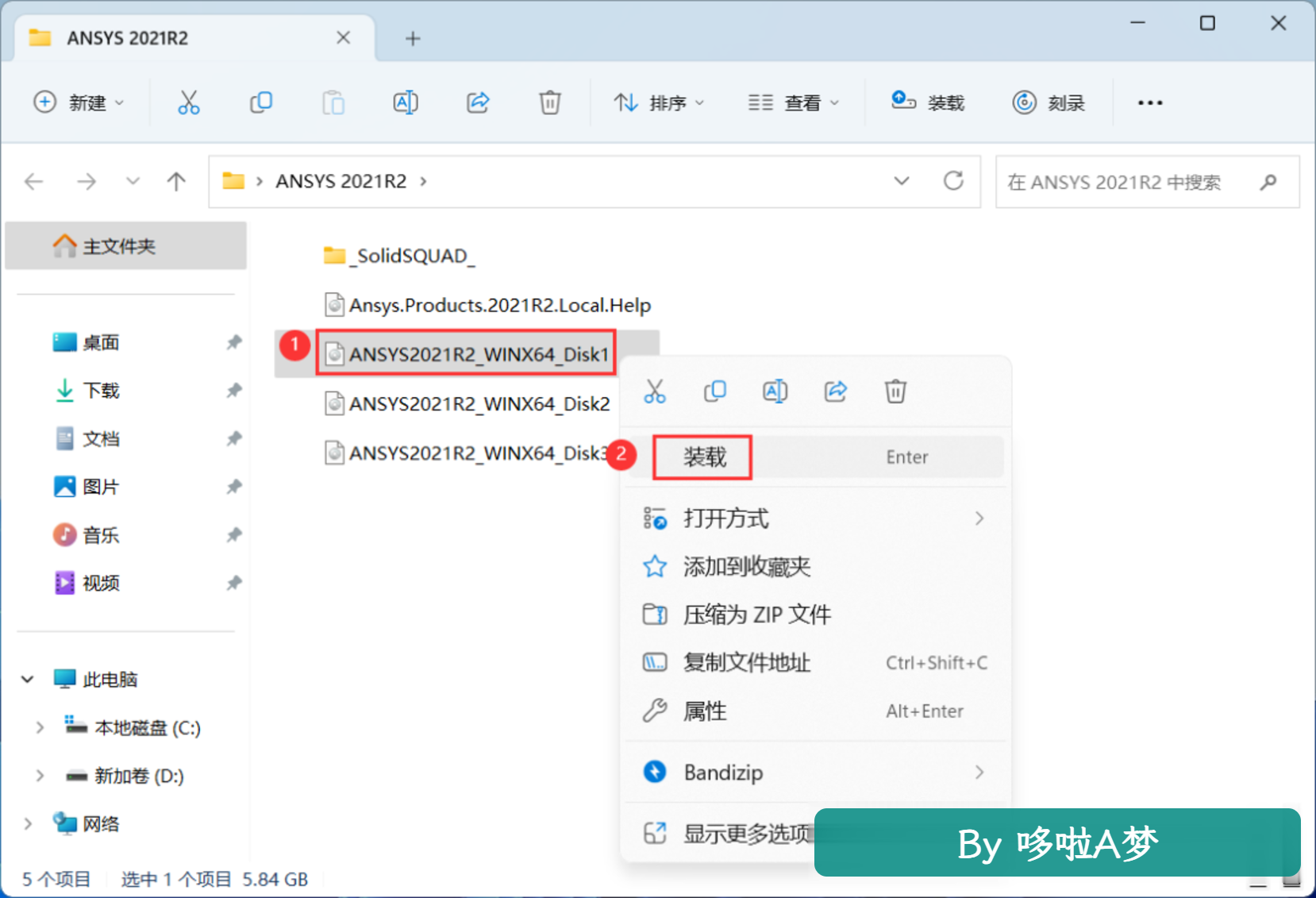Click the search box for ANSYS 2021R2
1316x898 pixels.
(x=1147, y=182)
